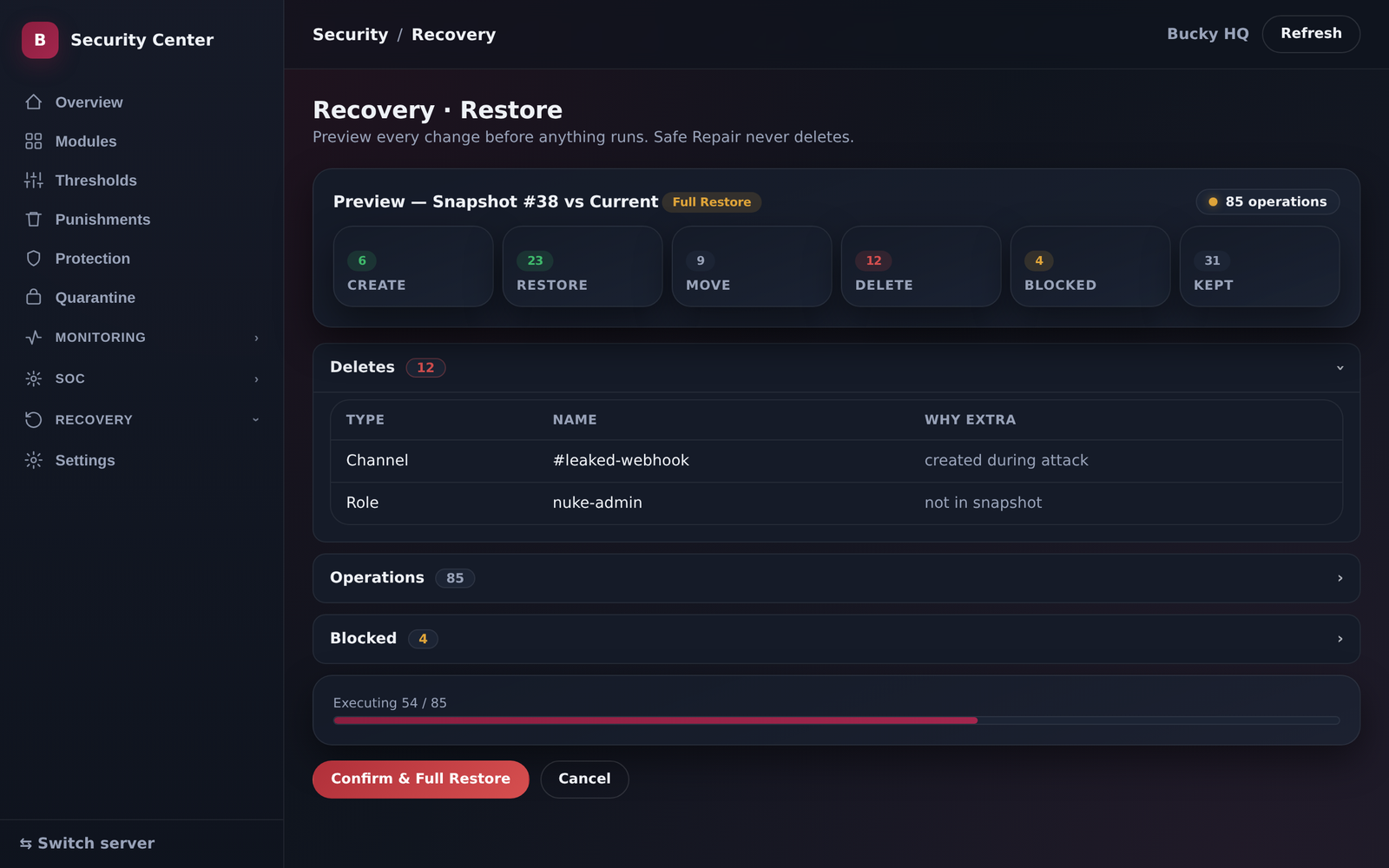Screen dimensions: 1389x868
Task: Click the Executing progress bar
Action: click(836, 720)
